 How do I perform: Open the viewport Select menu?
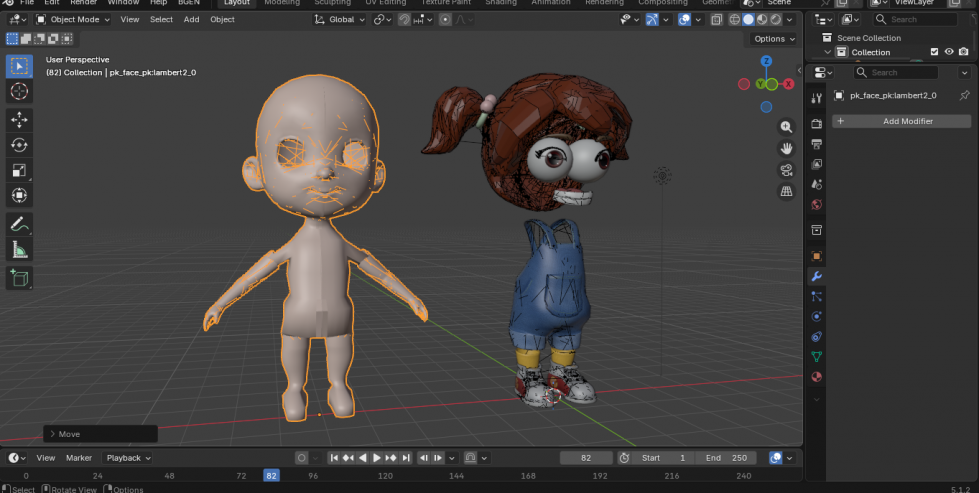(x=161, y=19)
